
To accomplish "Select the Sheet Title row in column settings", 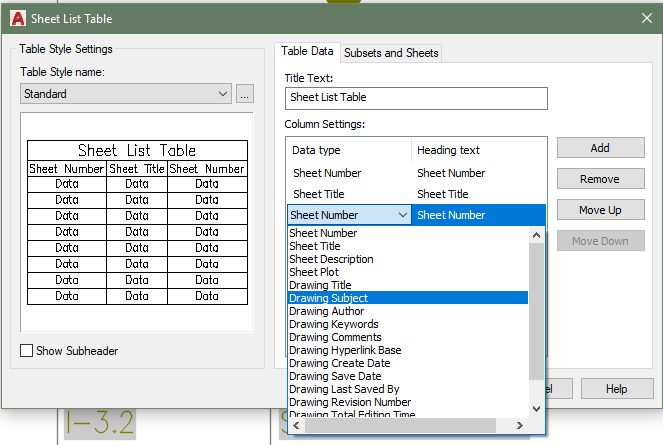I will pos(416,194).
